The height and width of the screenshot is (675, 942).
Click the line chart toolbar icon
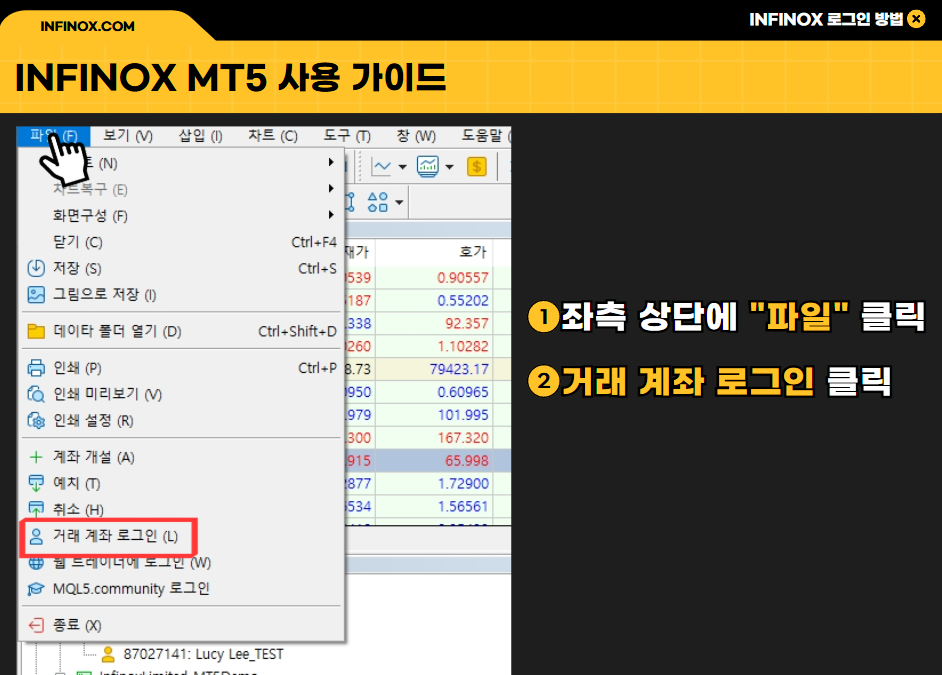coord(381,166)
